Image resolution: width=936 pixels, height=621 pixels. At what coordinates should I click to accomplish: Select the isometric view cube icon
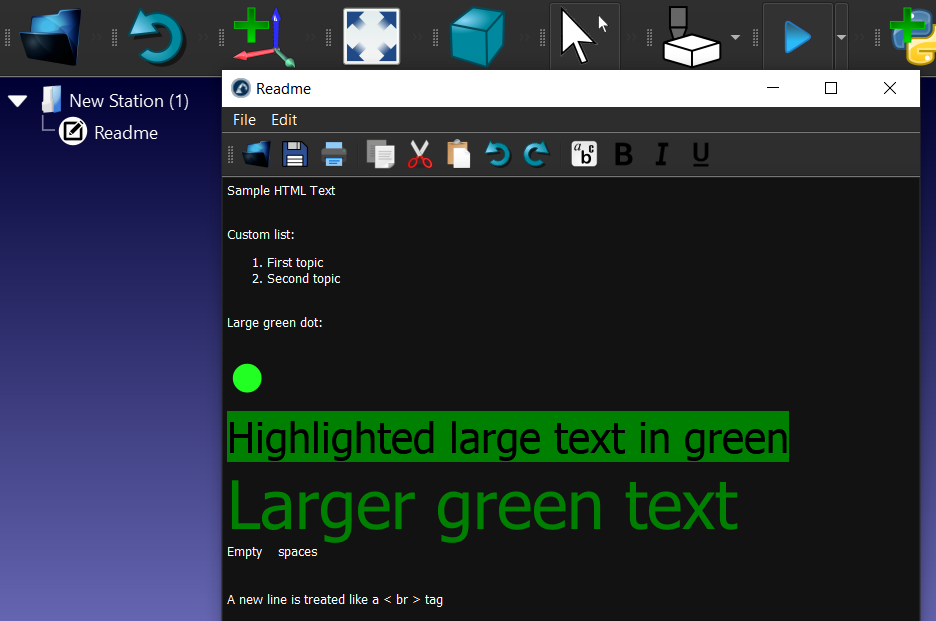(477, 37)
